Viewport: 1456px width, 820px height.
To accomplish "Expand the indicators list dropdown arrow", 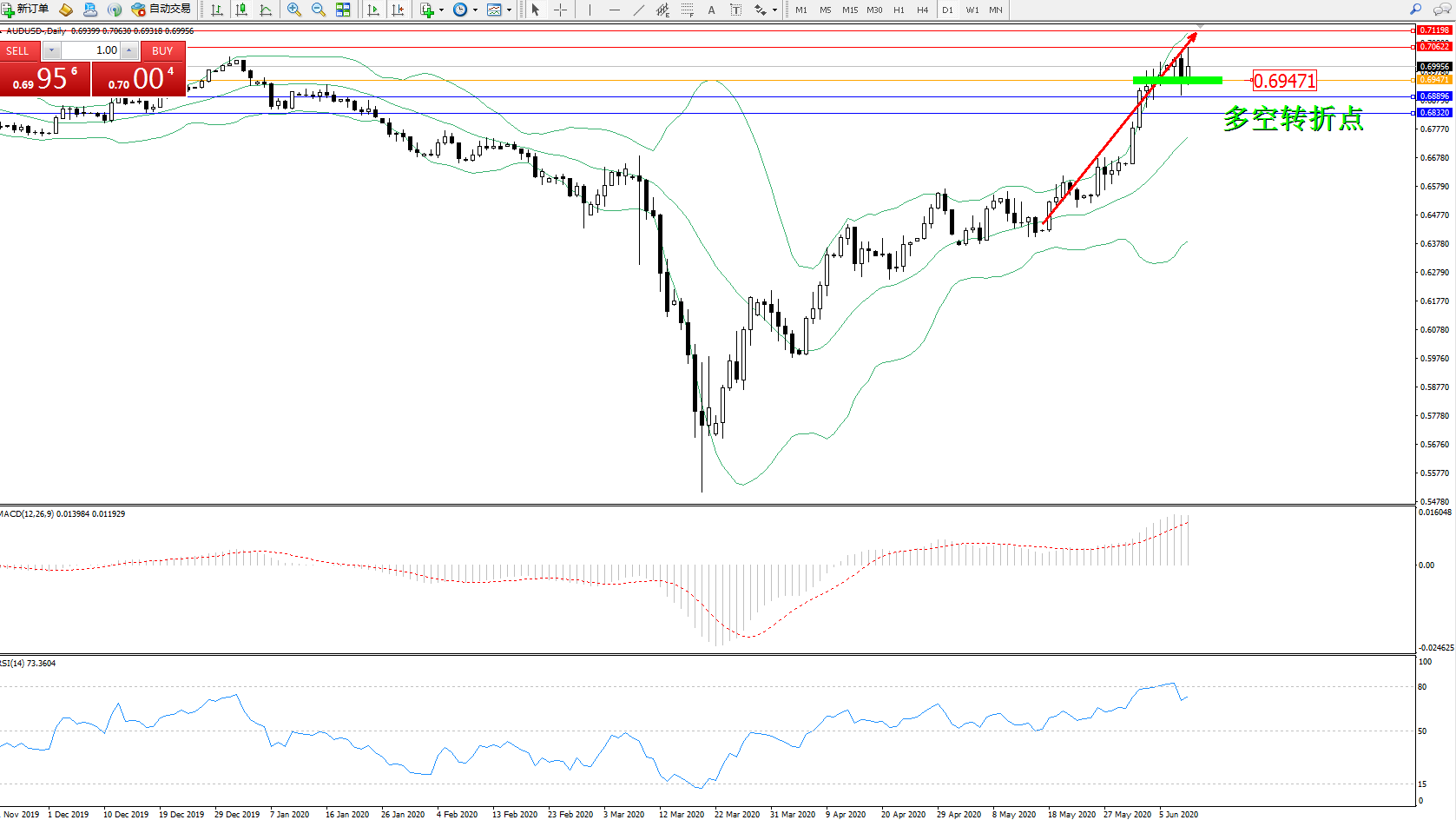I will 441,10.
